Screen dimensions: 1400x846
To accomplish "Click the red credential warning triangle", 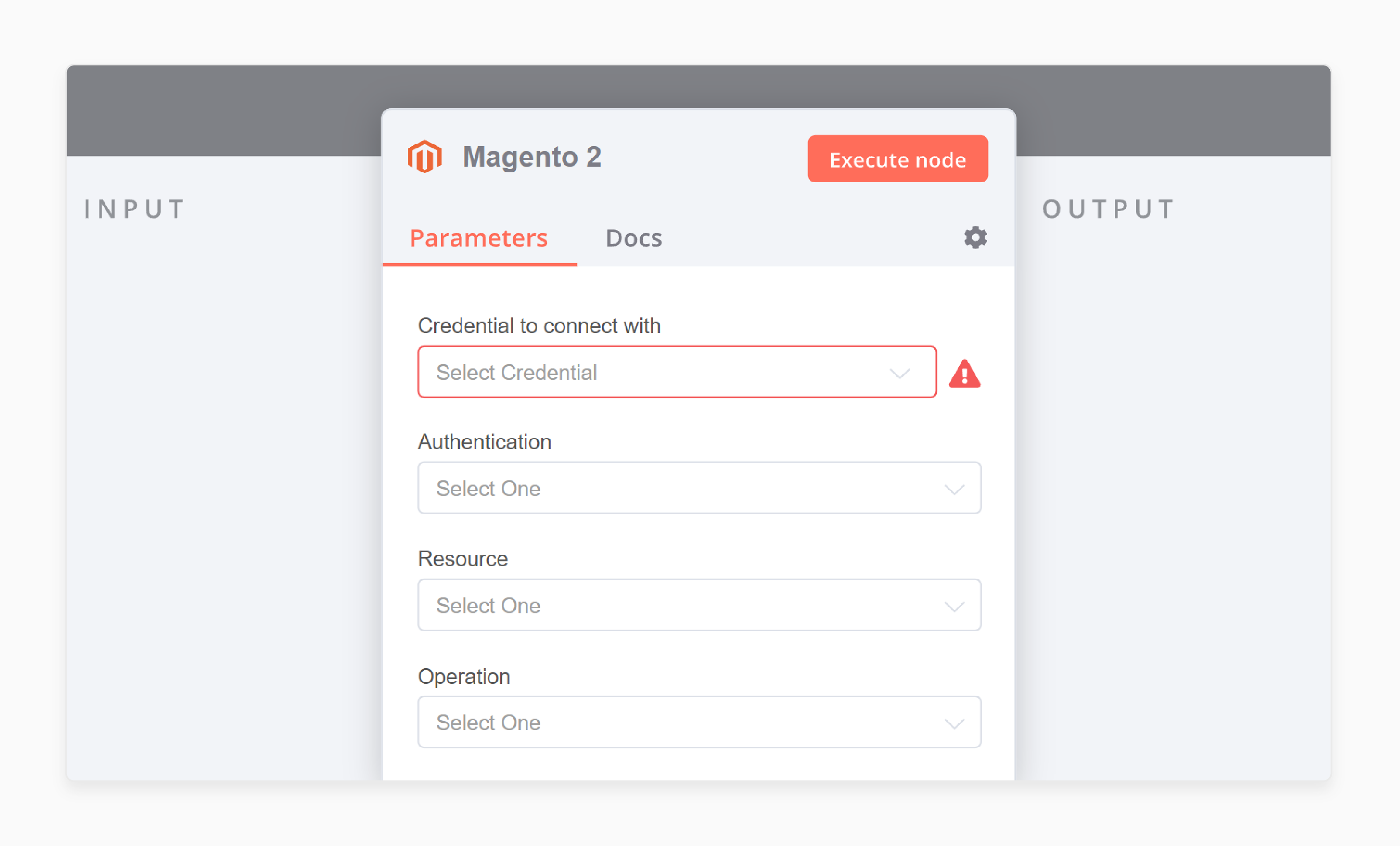I will 965,374.
